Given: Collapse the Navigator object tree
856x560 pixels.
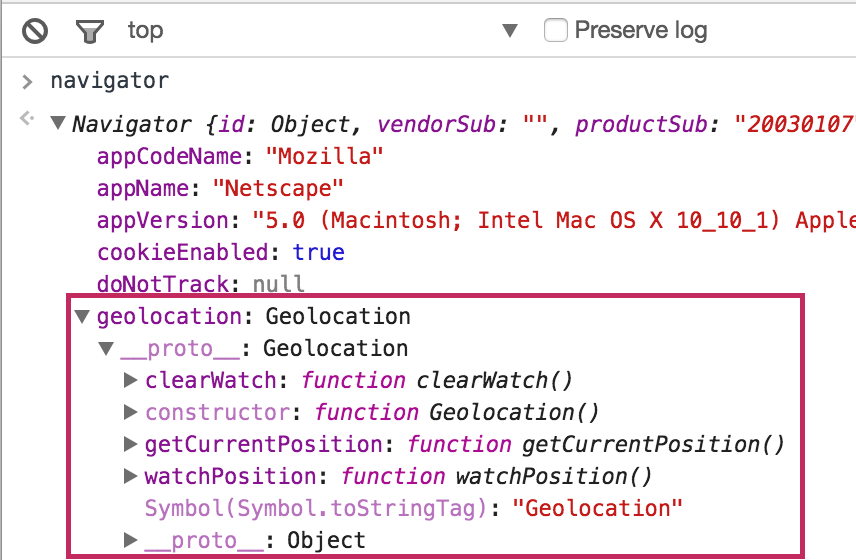Looking at the screenshot, I should 59,125.
